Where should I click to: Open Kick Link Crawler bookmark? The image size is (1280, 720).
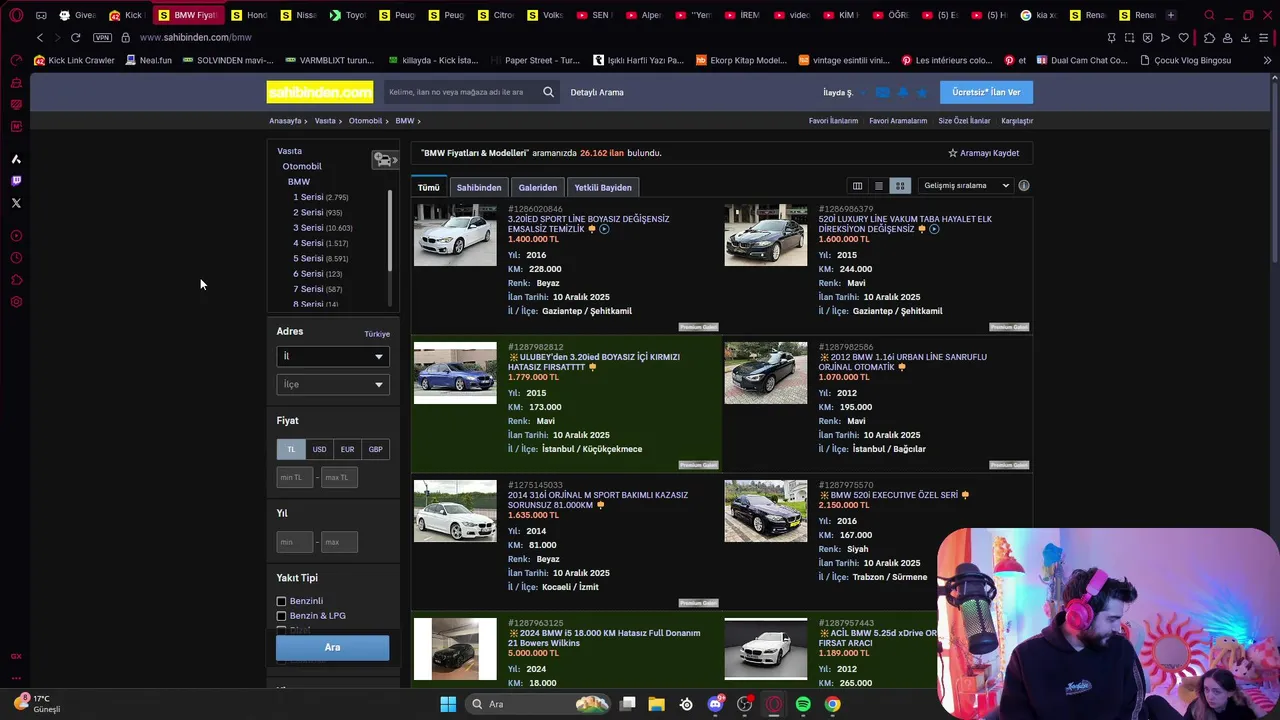coord(74,60)
